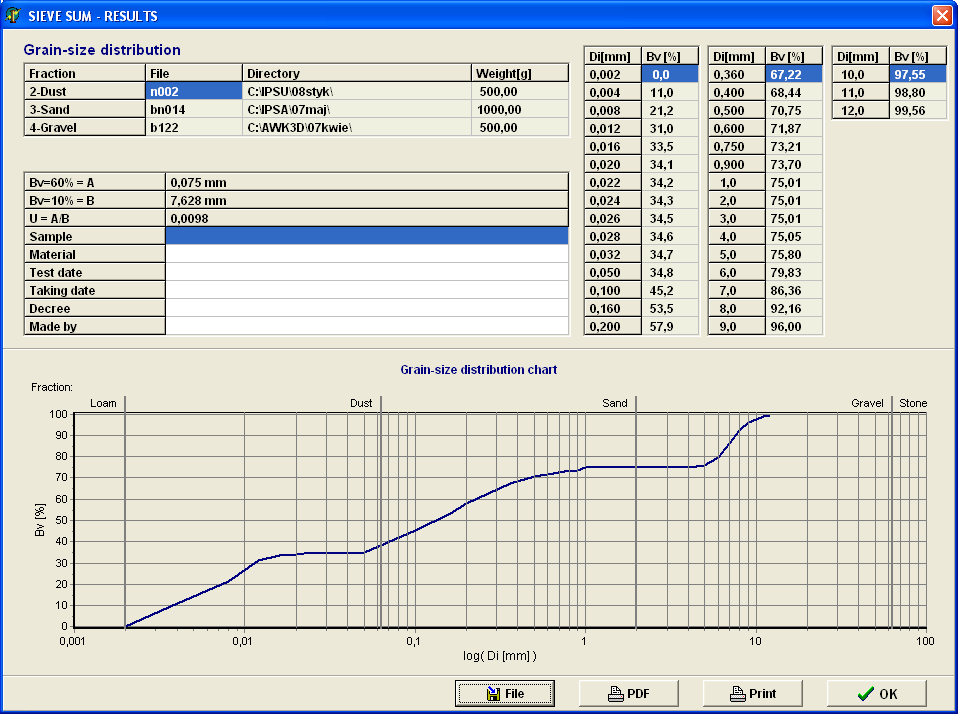The image size is (958, 714).
Task: Export results using the PDF button
Action: click(629, 693)
